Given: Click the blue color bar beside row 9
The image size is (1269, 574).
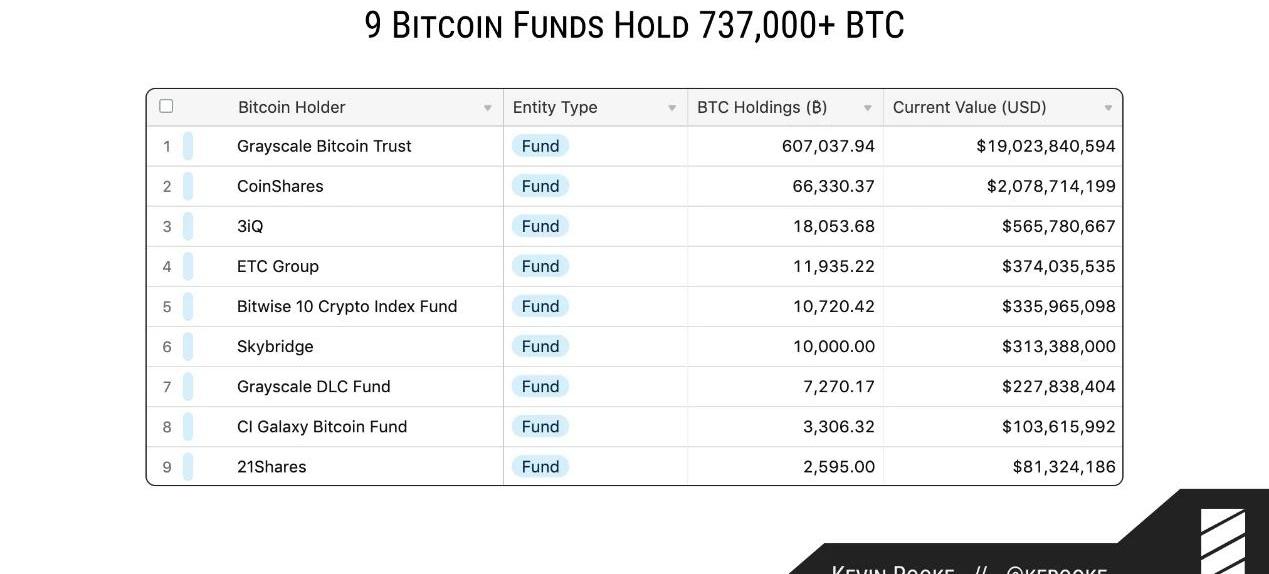Looking at the screenshot, I should [188, 466].
